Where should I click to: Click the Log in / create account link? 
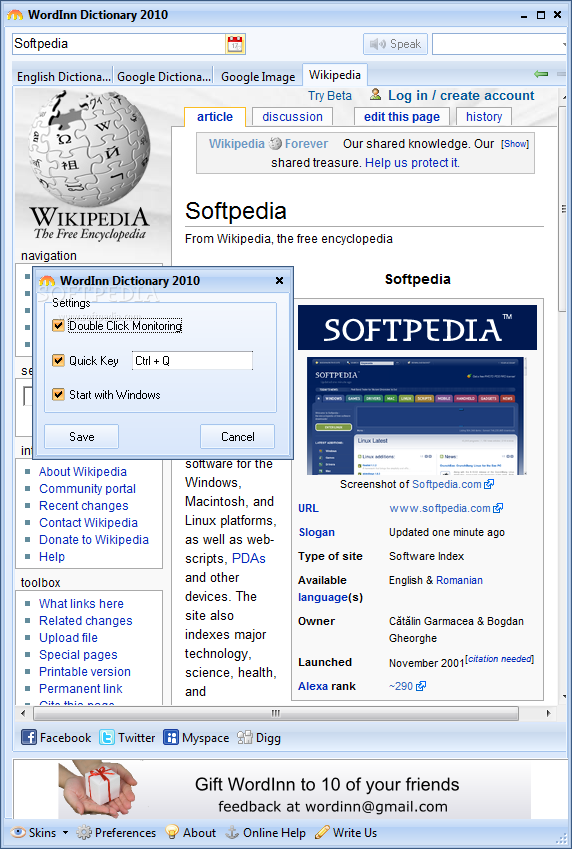click(461, 95)
